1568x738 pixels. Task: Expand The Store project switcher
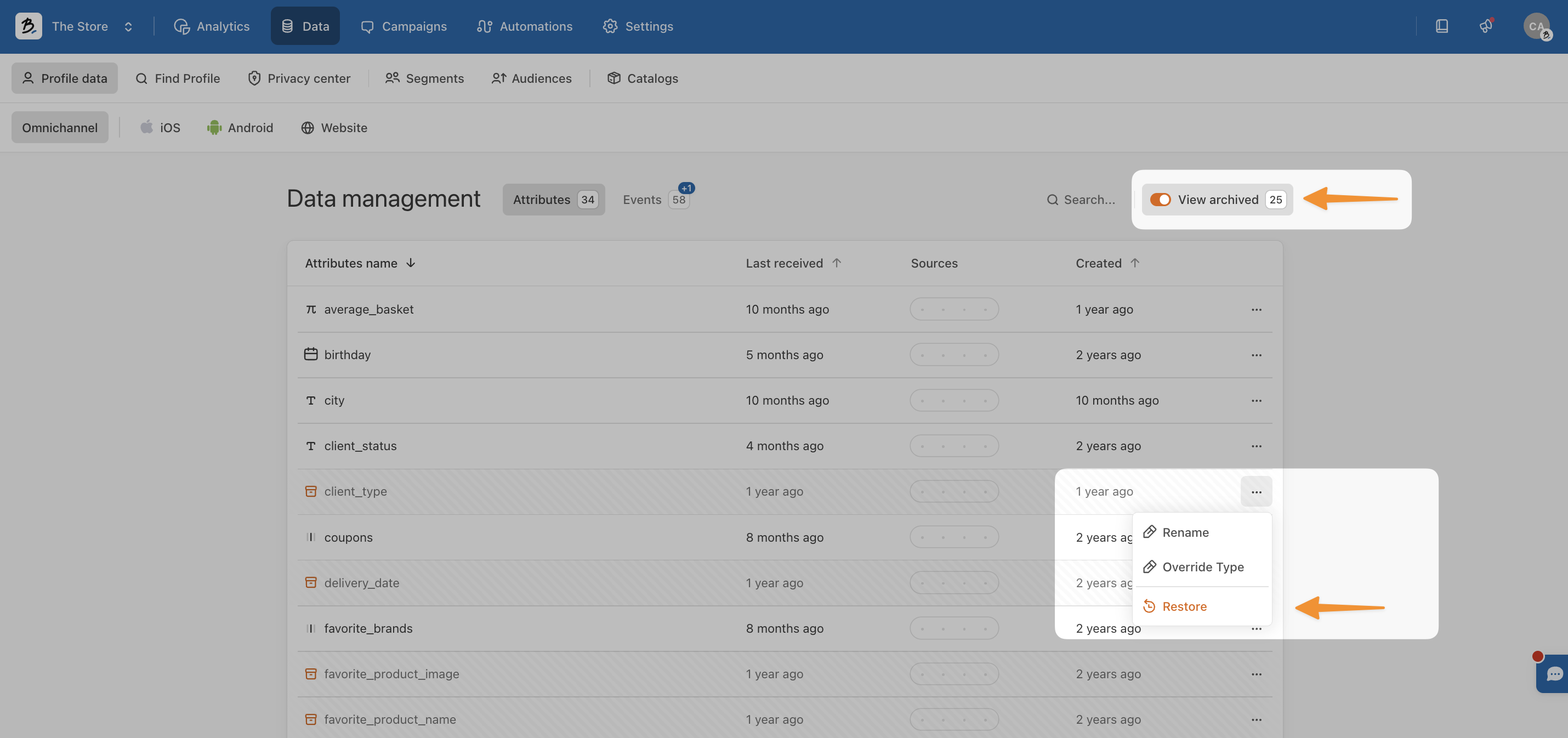click(128, 27)
